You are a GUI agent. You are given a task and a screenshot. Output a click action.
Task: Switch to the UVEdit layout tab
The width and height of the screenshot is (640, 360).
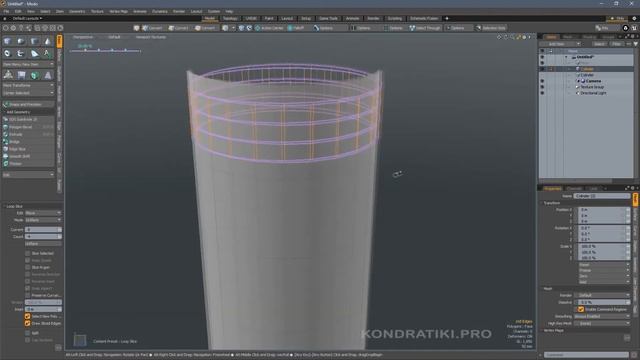point(251,18)
